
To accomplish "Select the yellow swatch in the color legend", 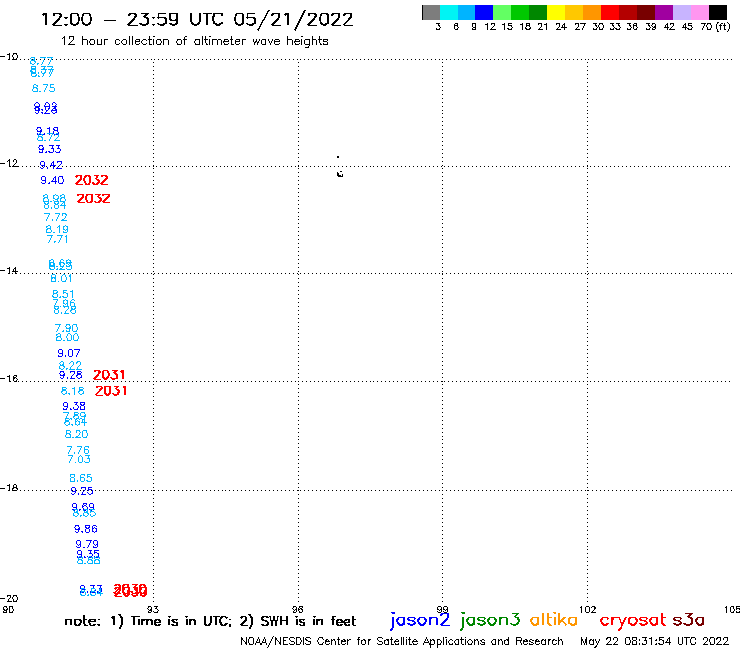I will pos(556,12).
